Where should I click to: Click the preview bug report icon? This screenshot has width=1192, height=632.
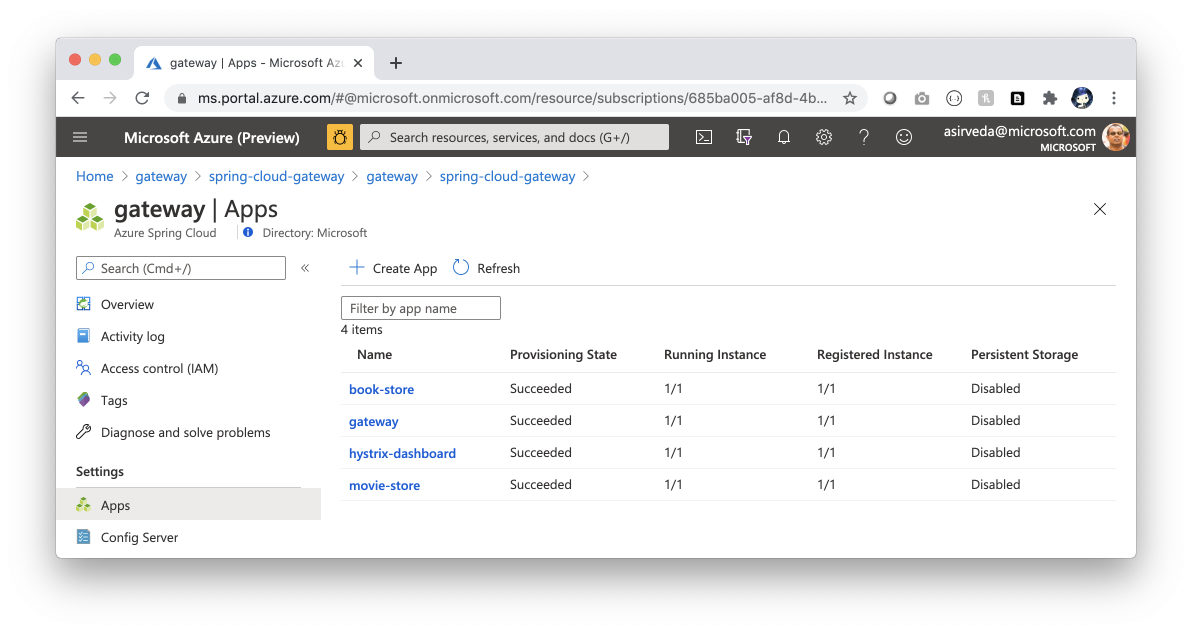point(340,138)
